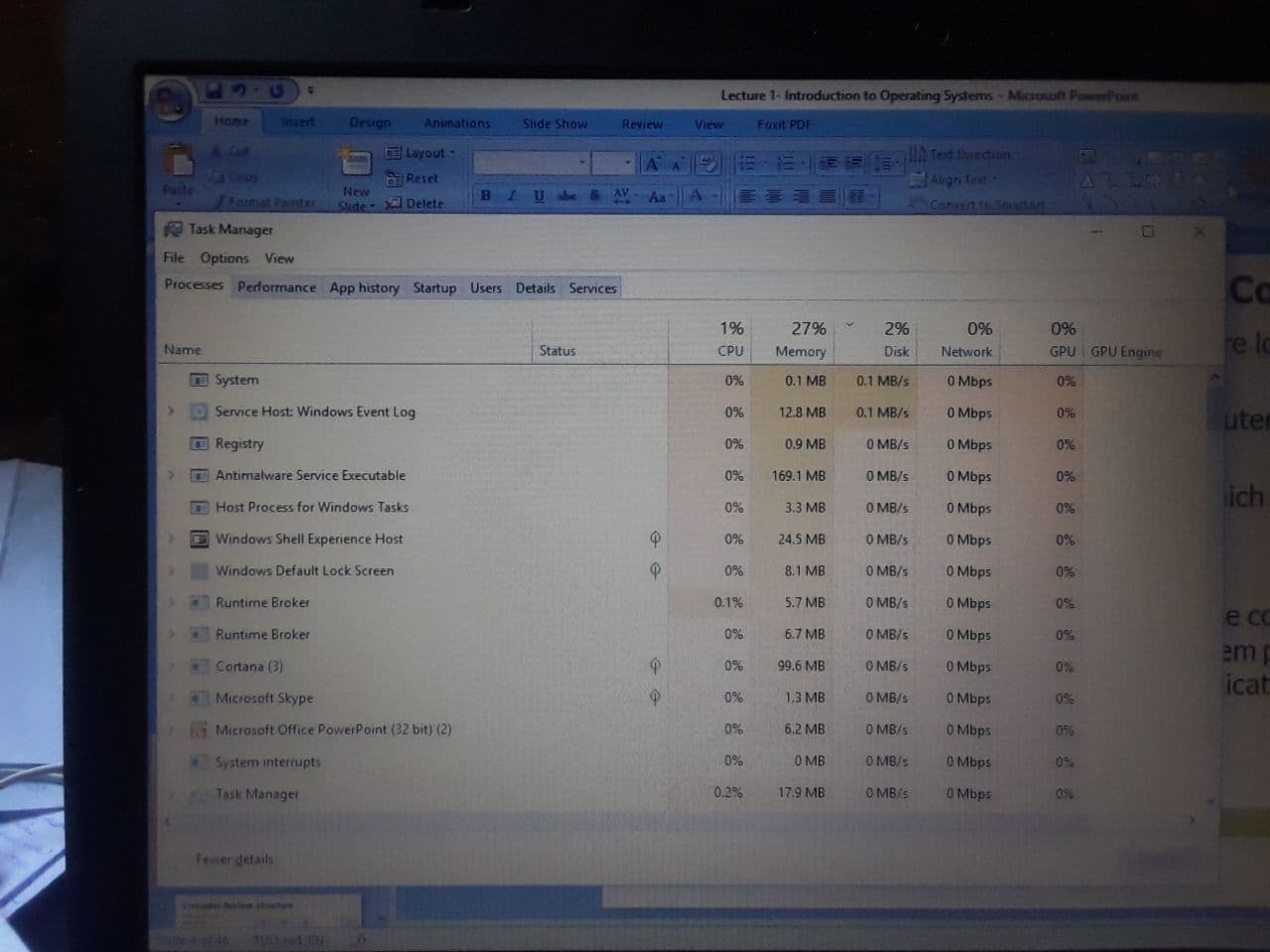Open the Layout dropdown in ribbon

point(421,153)
